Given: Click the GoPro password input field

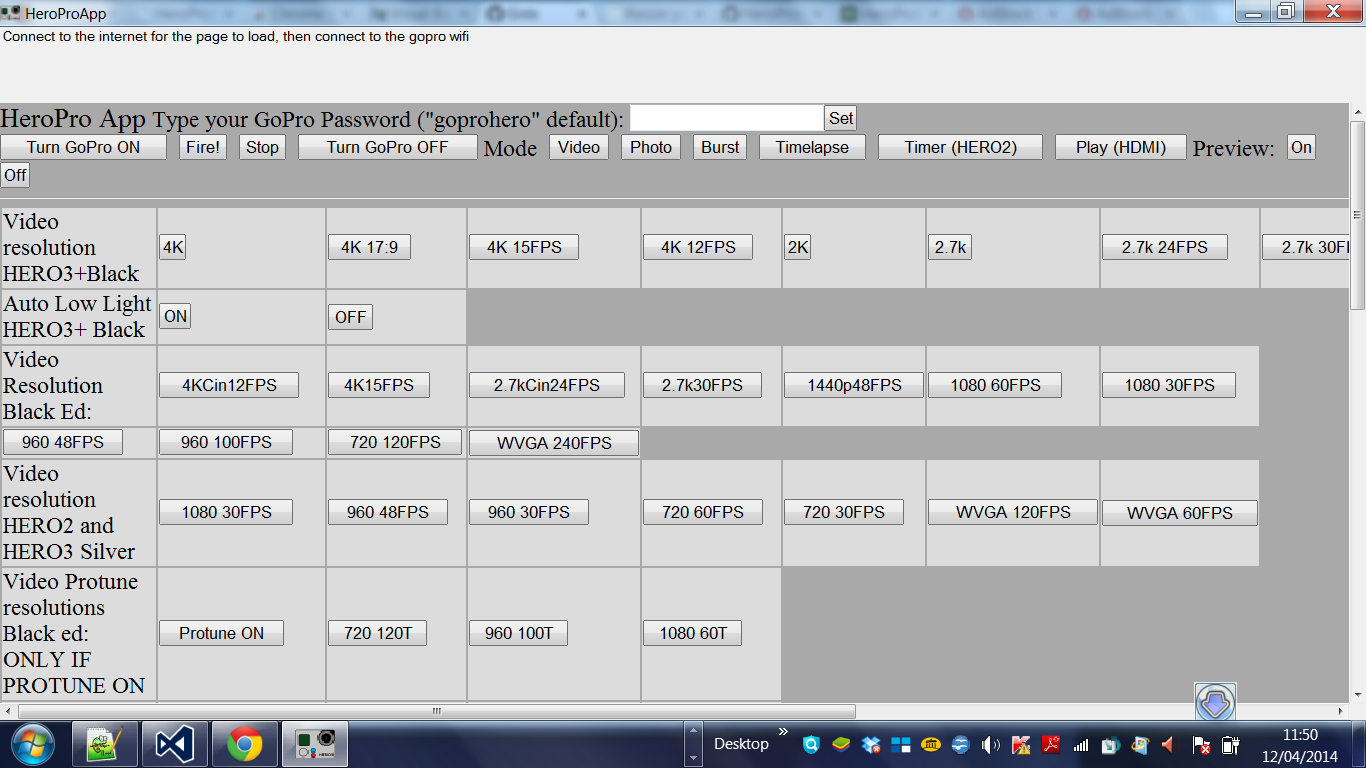Looking at the screenshot, I should (x=726, y=118).
